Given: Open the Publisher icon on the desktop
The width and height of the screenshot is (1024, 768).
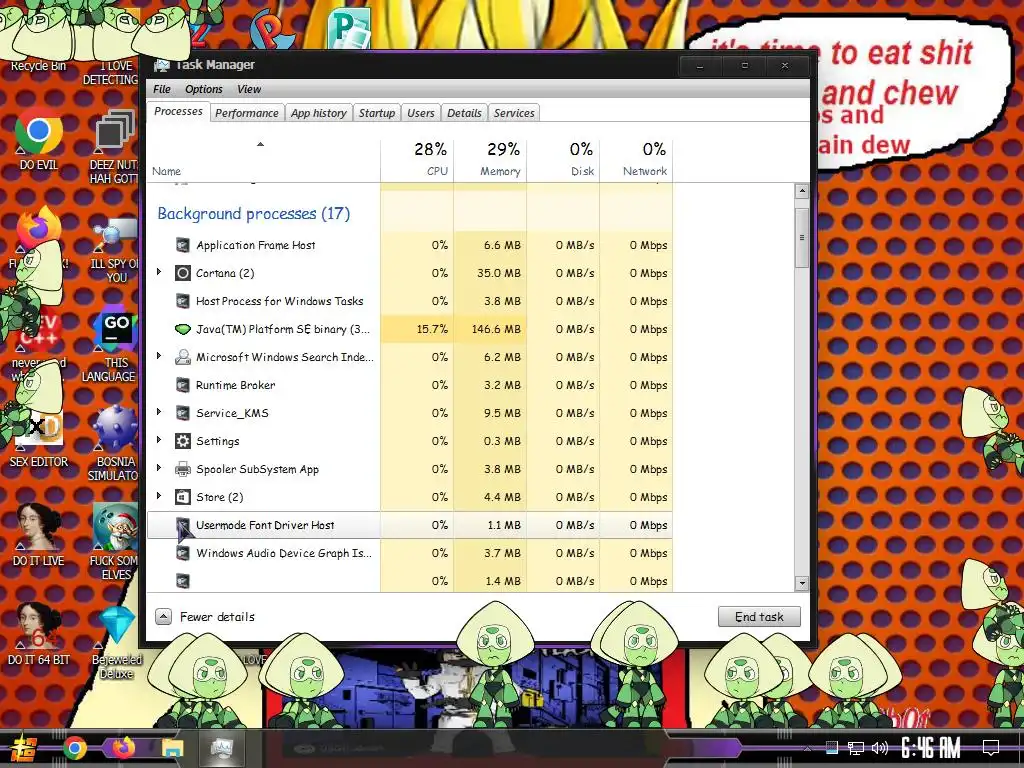Looking at the screenshot, I should (x=349, y=27).
